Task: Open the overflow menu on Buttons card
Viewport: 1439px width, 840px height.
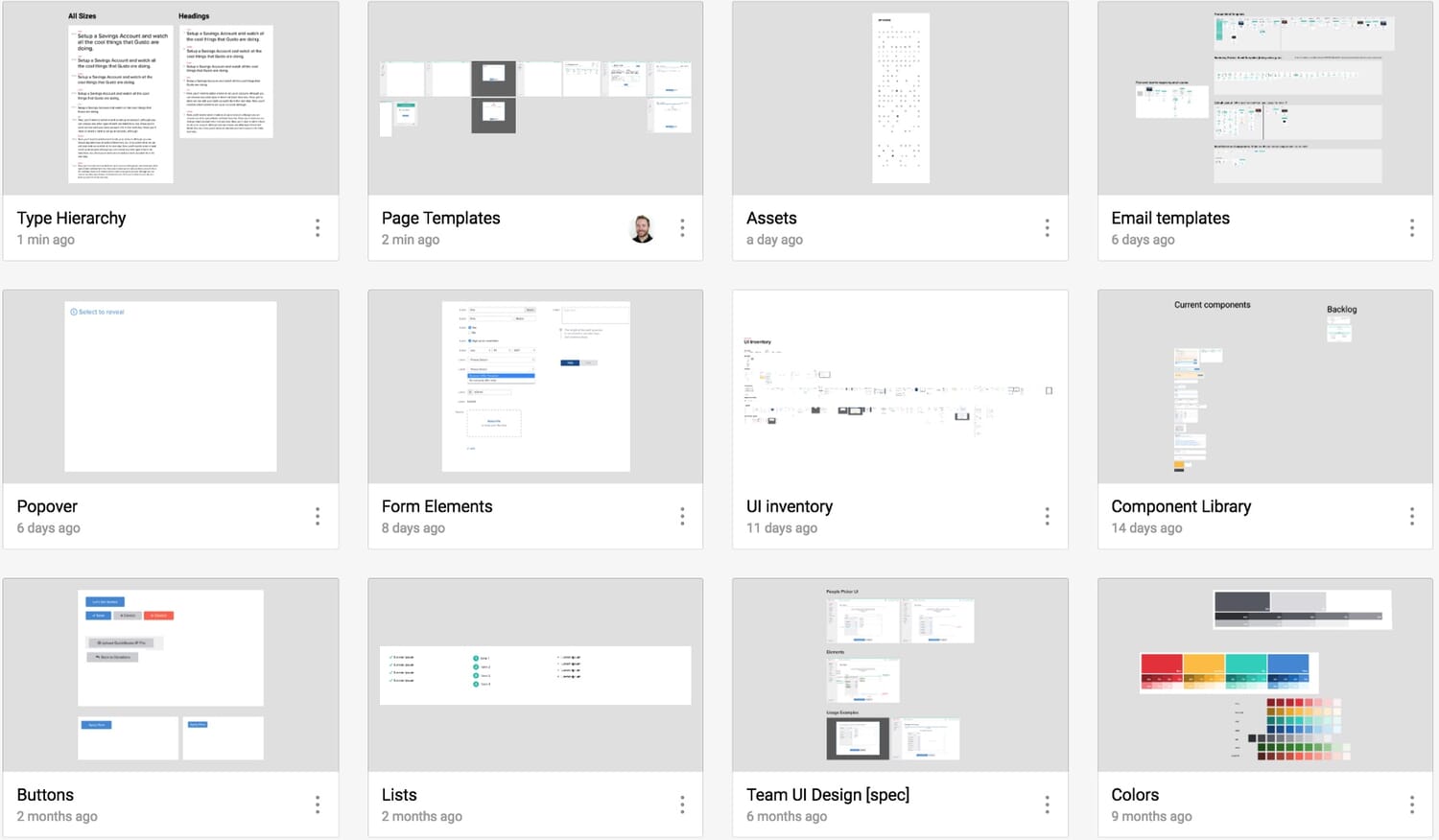Action: (318, 805)
